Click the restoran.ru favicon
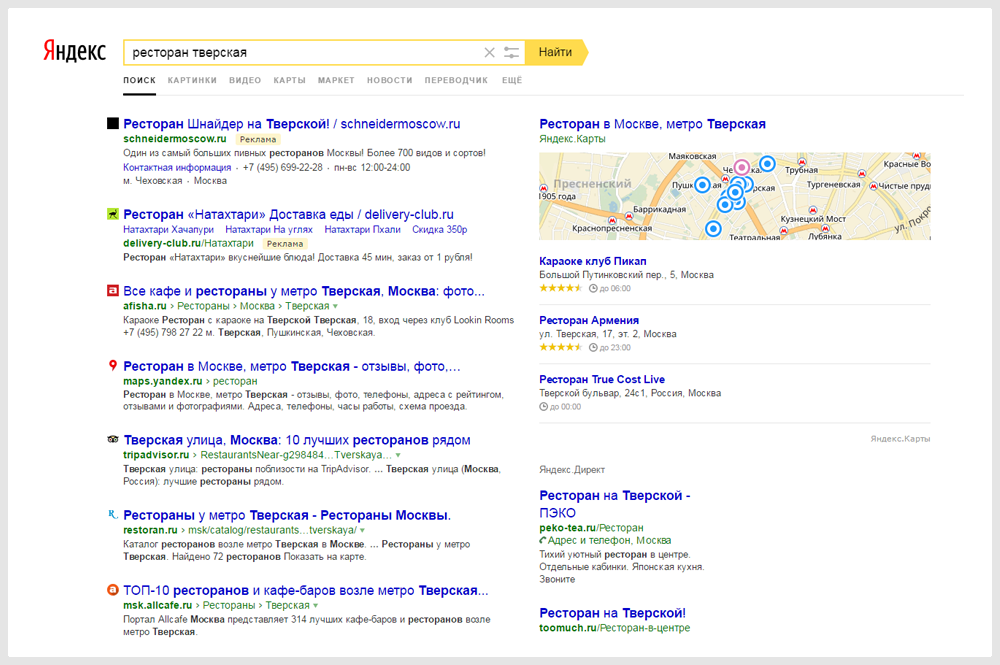Viewport: 1000px width, 665px height. [113, 515]
